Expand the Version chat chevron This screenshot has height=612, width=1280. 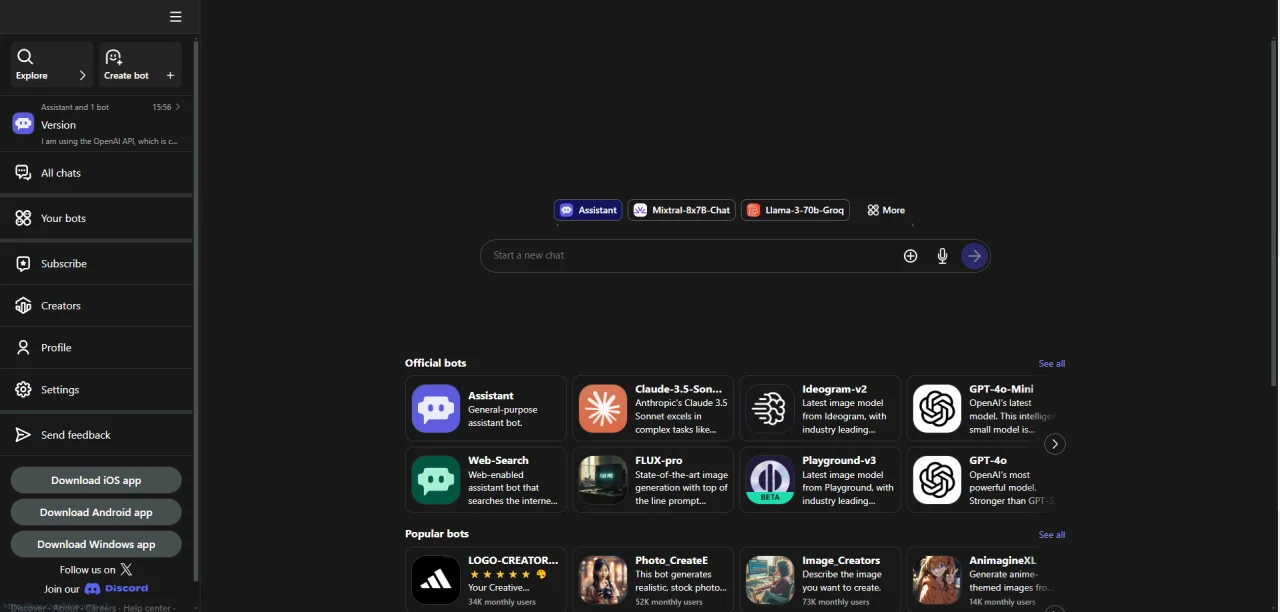[178, 107]
